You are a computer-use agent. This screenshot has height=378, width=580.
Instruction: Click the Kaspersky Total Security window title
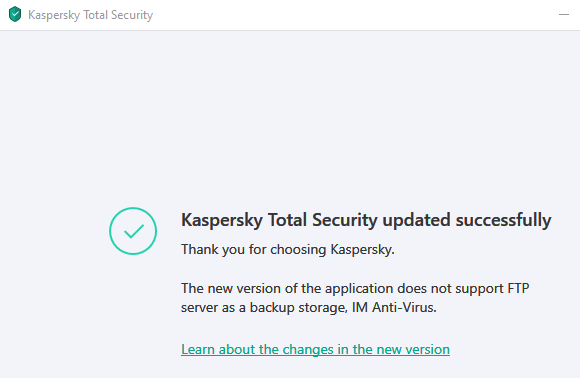point(91,15)
